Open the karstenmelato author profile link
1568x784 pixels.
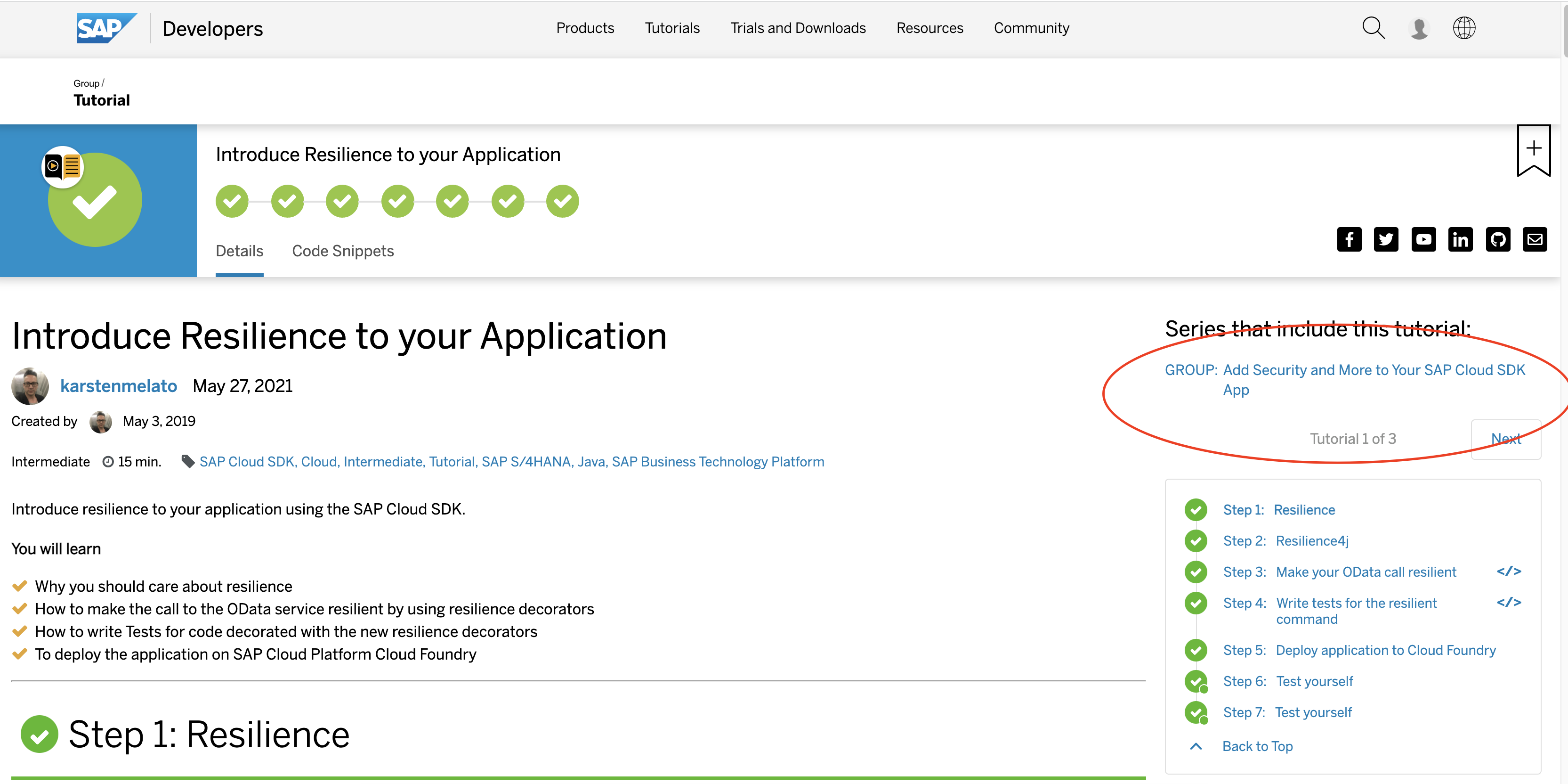tap(119, 385)
